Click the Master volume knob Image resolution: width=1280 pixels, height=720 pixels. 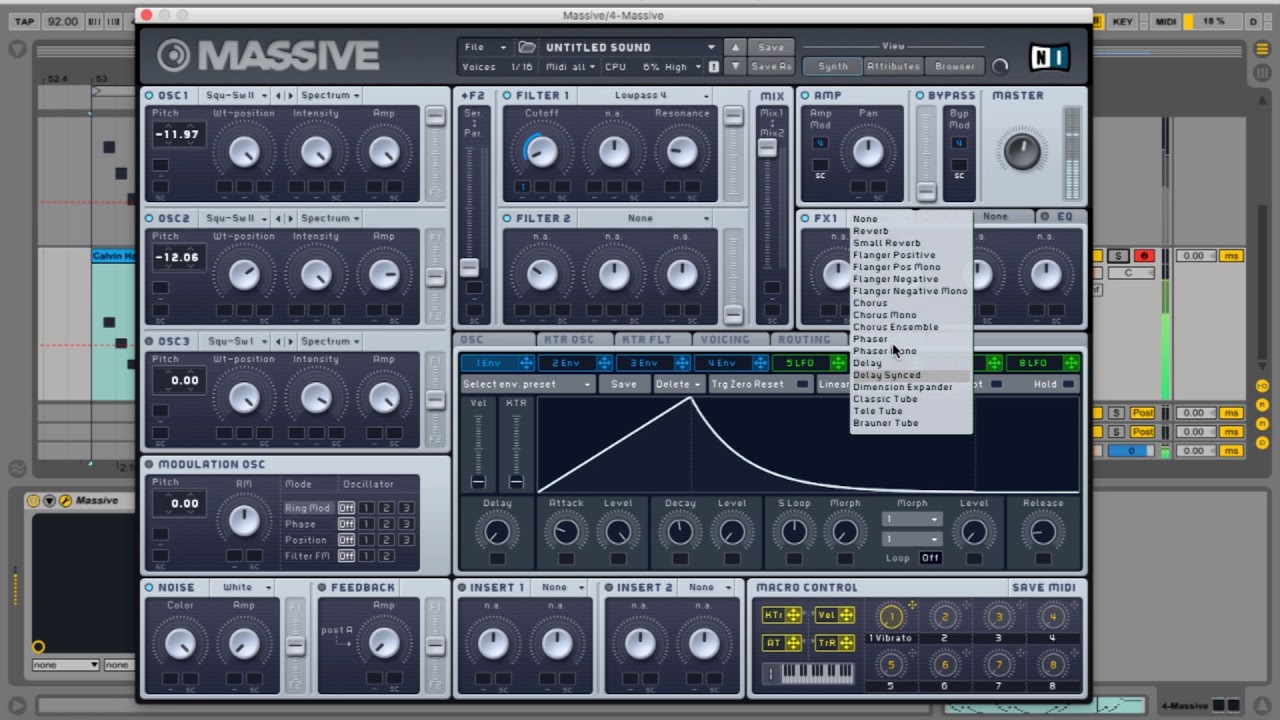click(x=1021, y=151)
